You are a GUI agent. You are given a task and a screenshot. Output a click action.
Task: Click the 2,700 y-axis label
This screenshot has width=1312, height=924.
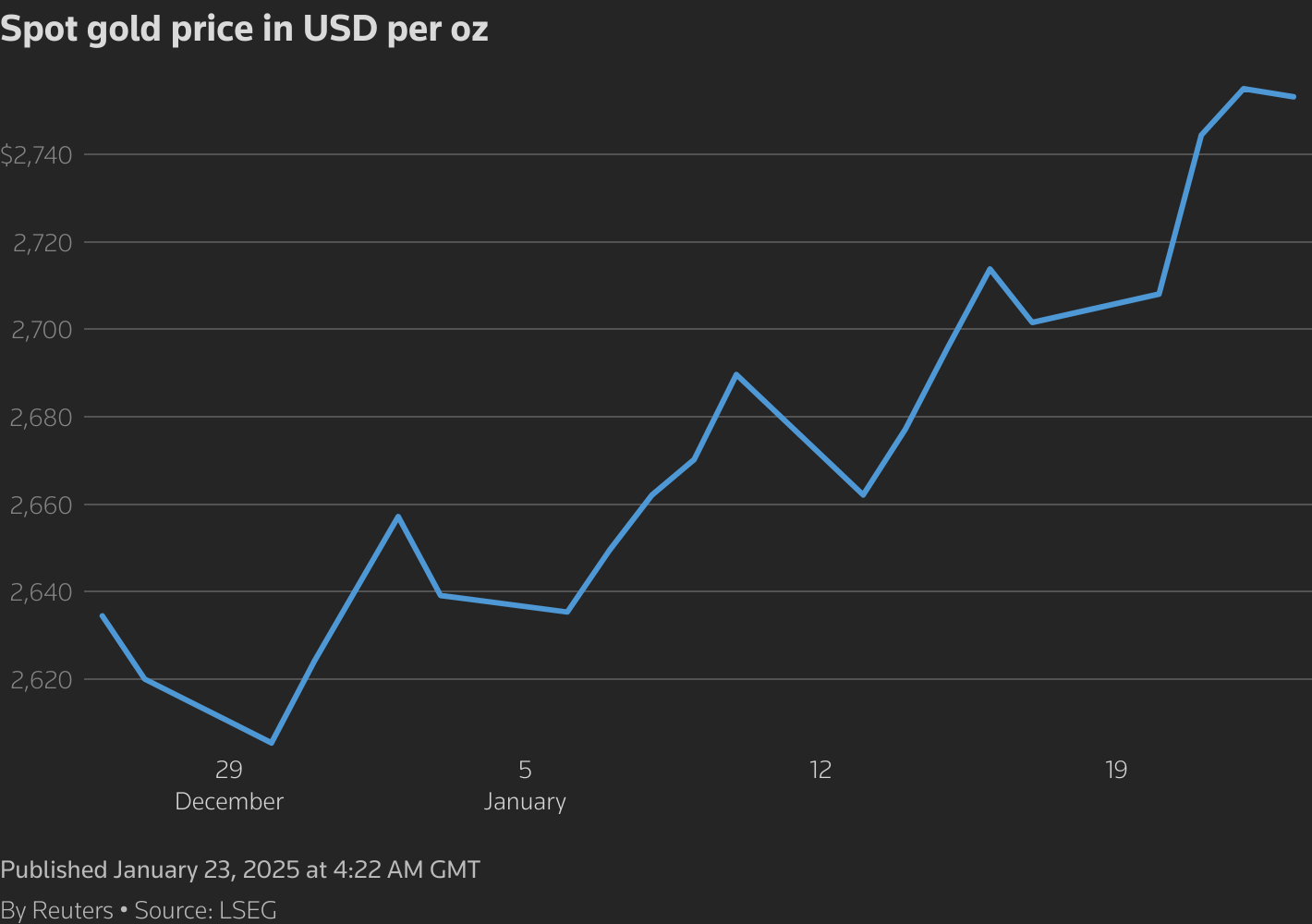coord(41,330)
